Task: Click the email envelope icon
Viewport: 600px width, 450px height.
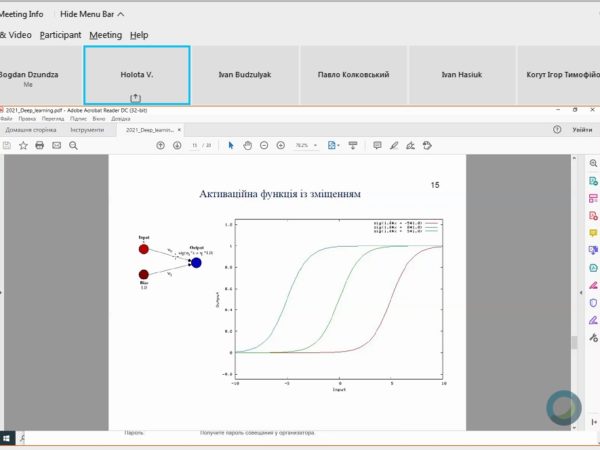Action: tap(56, 145)
